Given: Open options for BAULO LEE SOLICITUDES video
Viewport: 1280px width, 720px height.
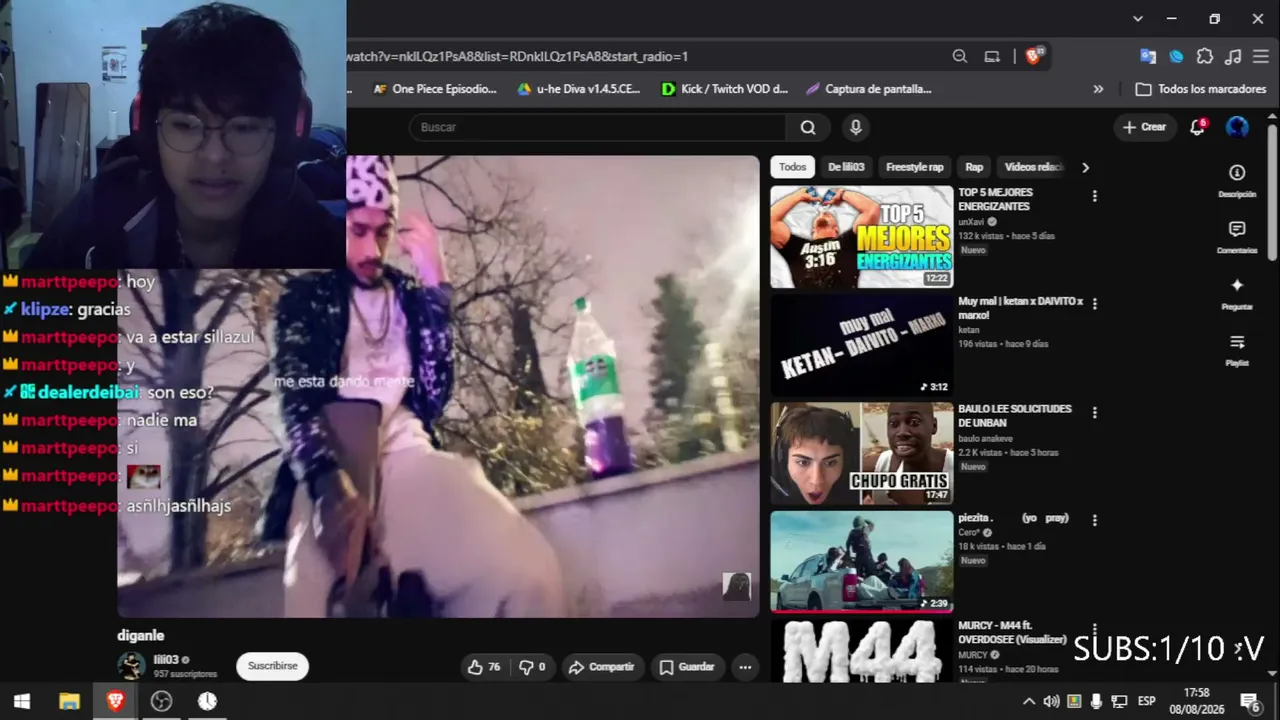Looking at the screenshot, I should (1095, 412).
